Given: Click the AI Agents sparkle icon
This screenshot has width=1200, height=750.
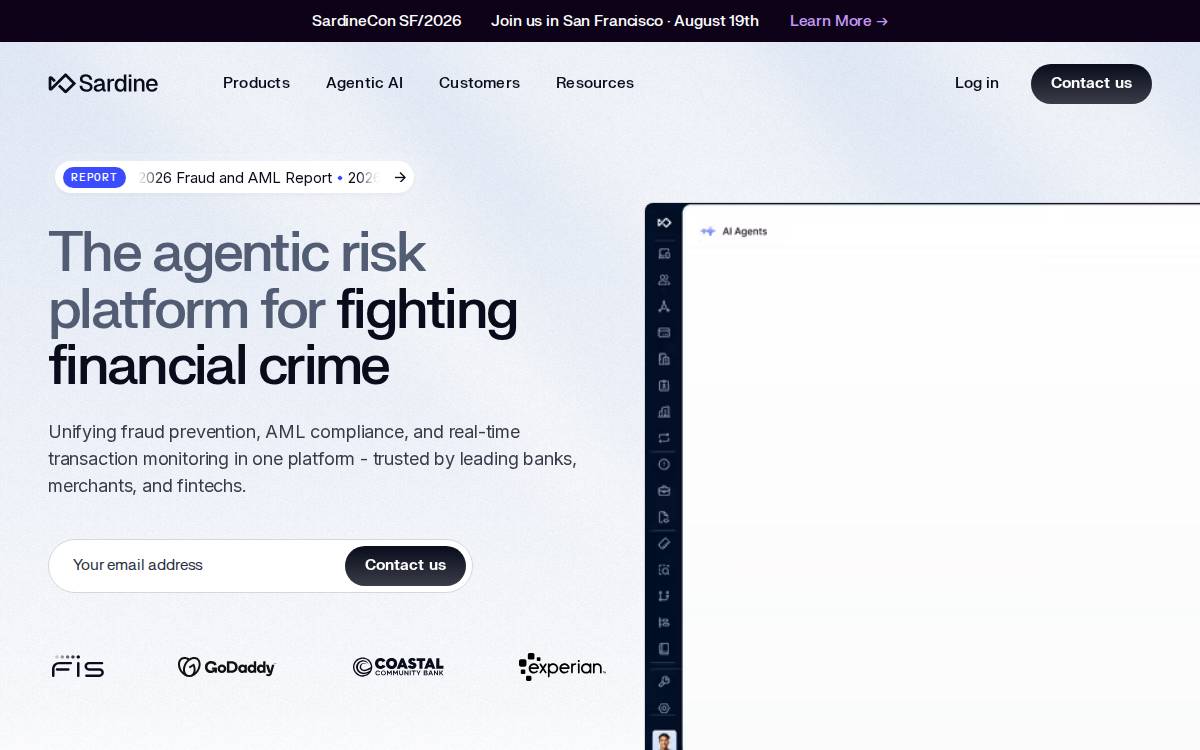Looking at the screenshot, I should (x=708, y=231).
